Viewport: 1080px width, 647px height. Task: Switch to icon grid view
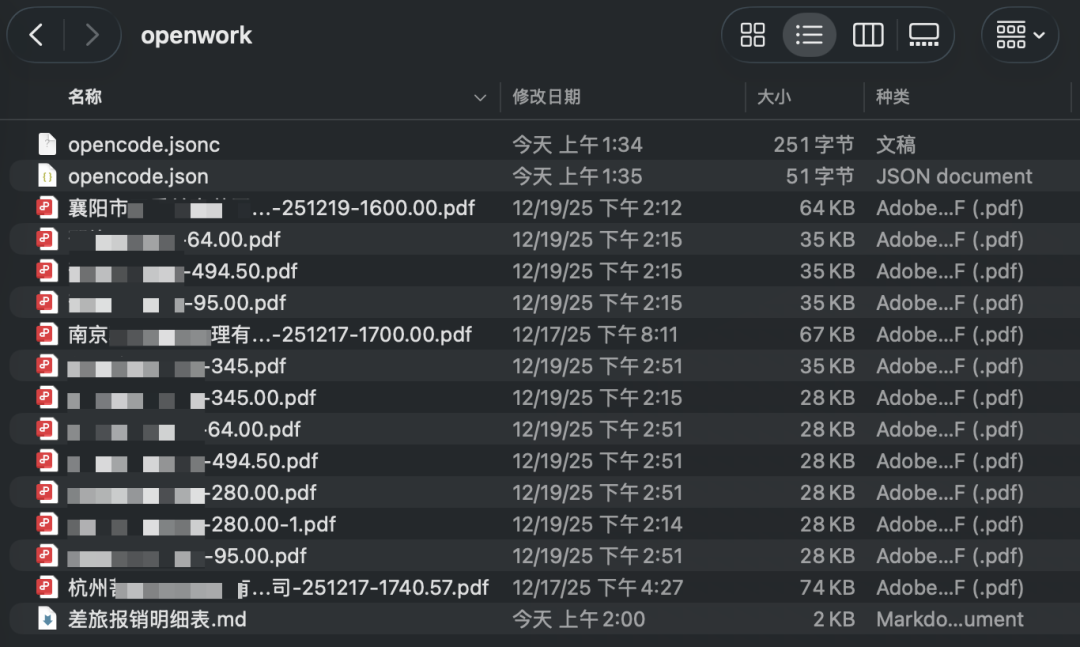point(752,36)
